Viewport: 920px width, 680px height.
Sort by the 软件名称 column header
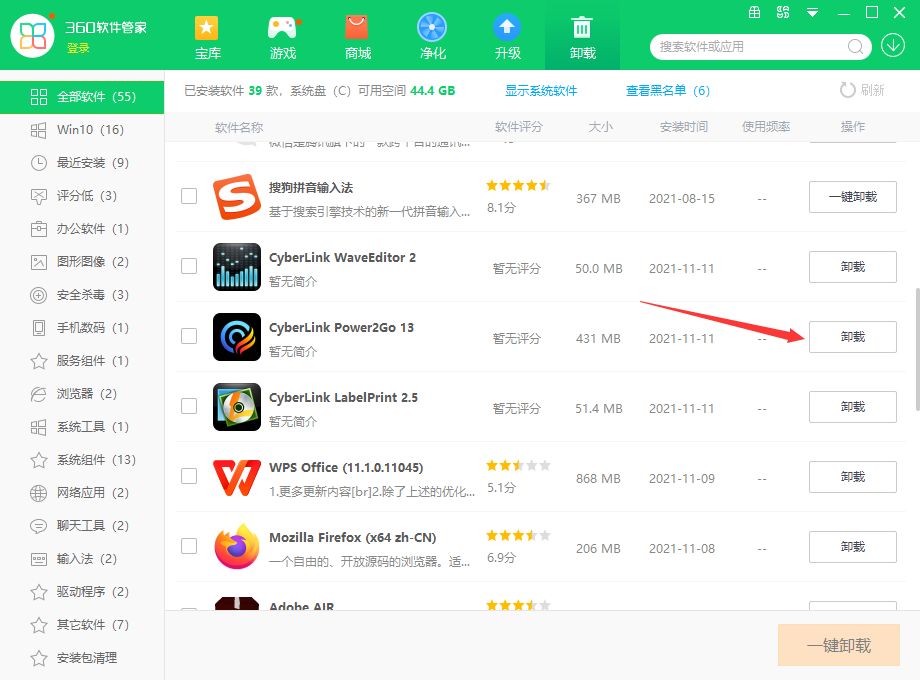(x=239, y=127)
